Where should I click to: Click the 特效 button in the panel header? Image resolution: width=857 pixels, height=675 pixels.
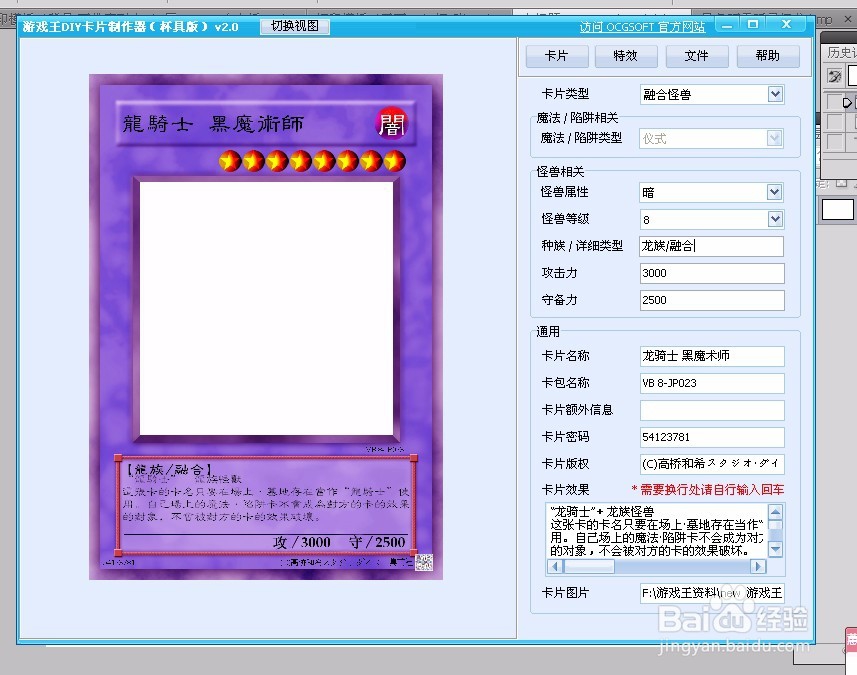(627, 56)
